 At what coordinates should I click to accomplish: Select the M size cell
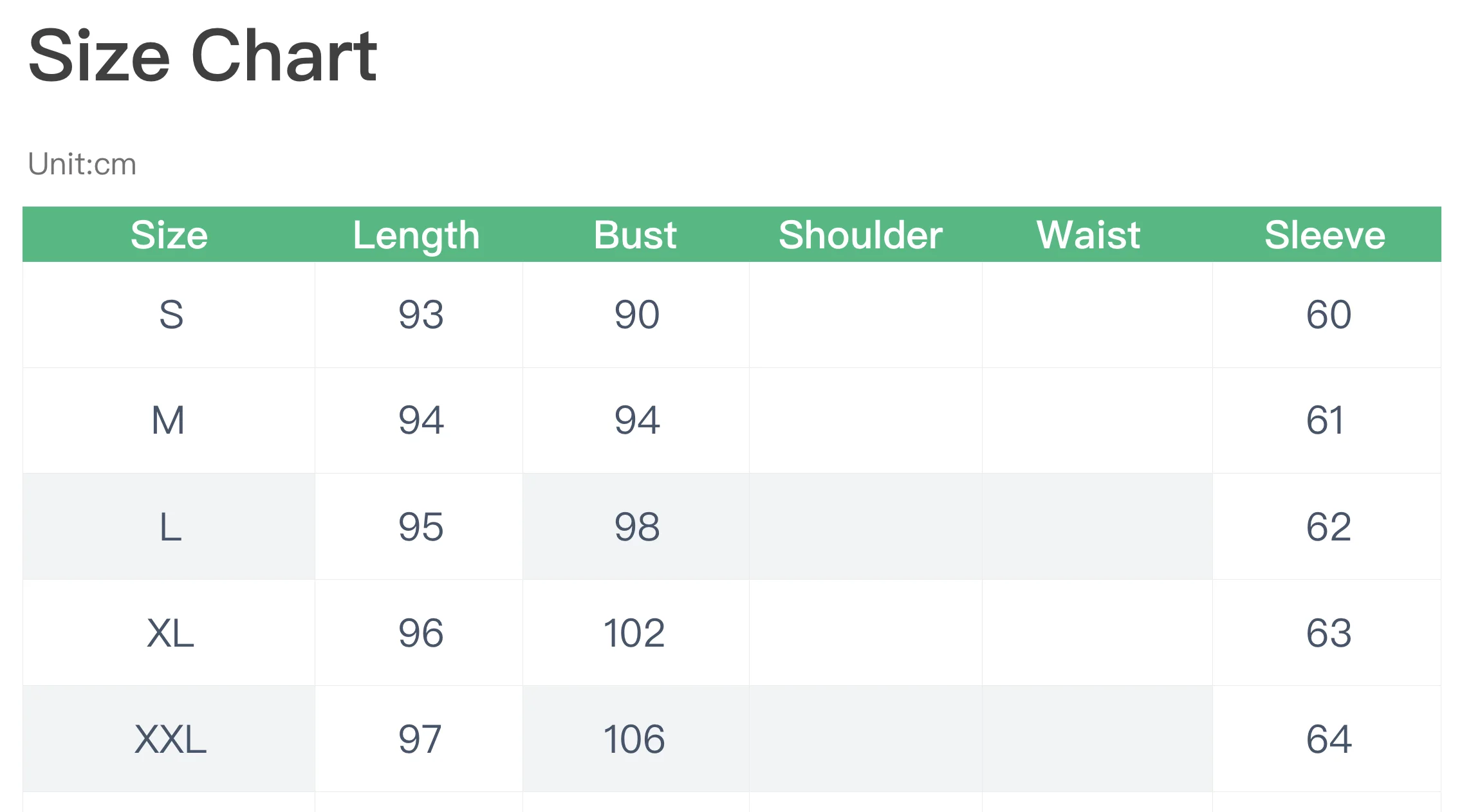click(169, 420)
